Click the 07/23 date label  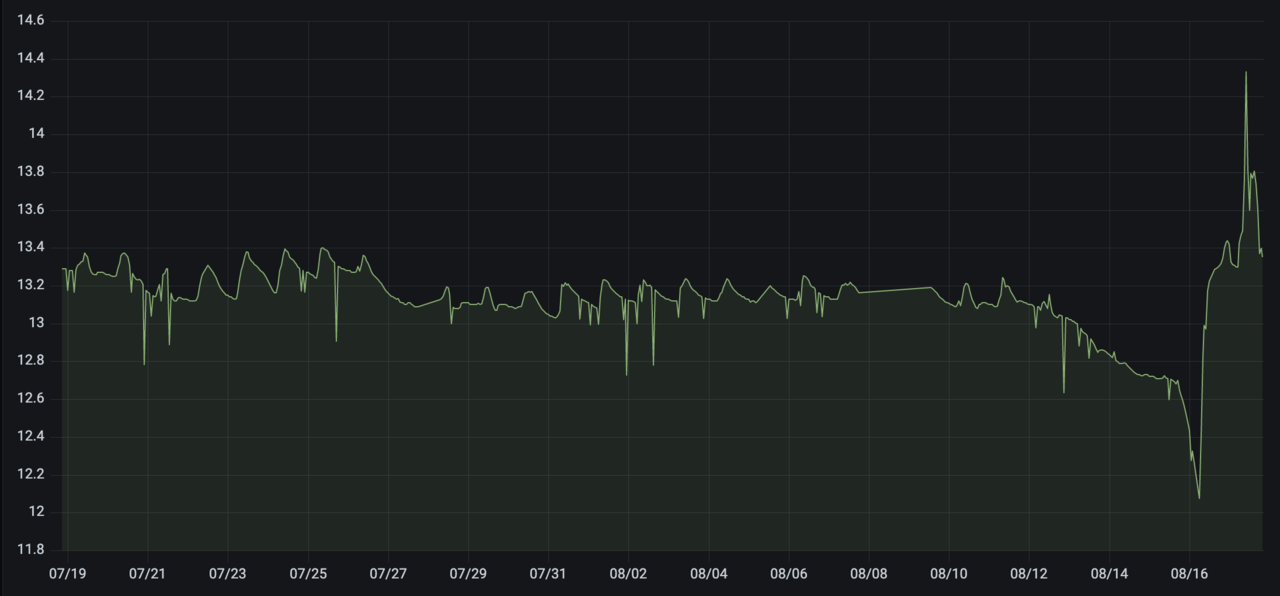click(227, 574)
